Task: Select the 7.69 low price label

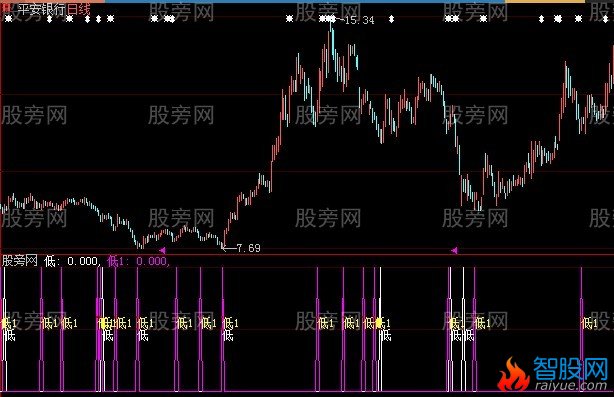Action: click(x=248, y=248)
